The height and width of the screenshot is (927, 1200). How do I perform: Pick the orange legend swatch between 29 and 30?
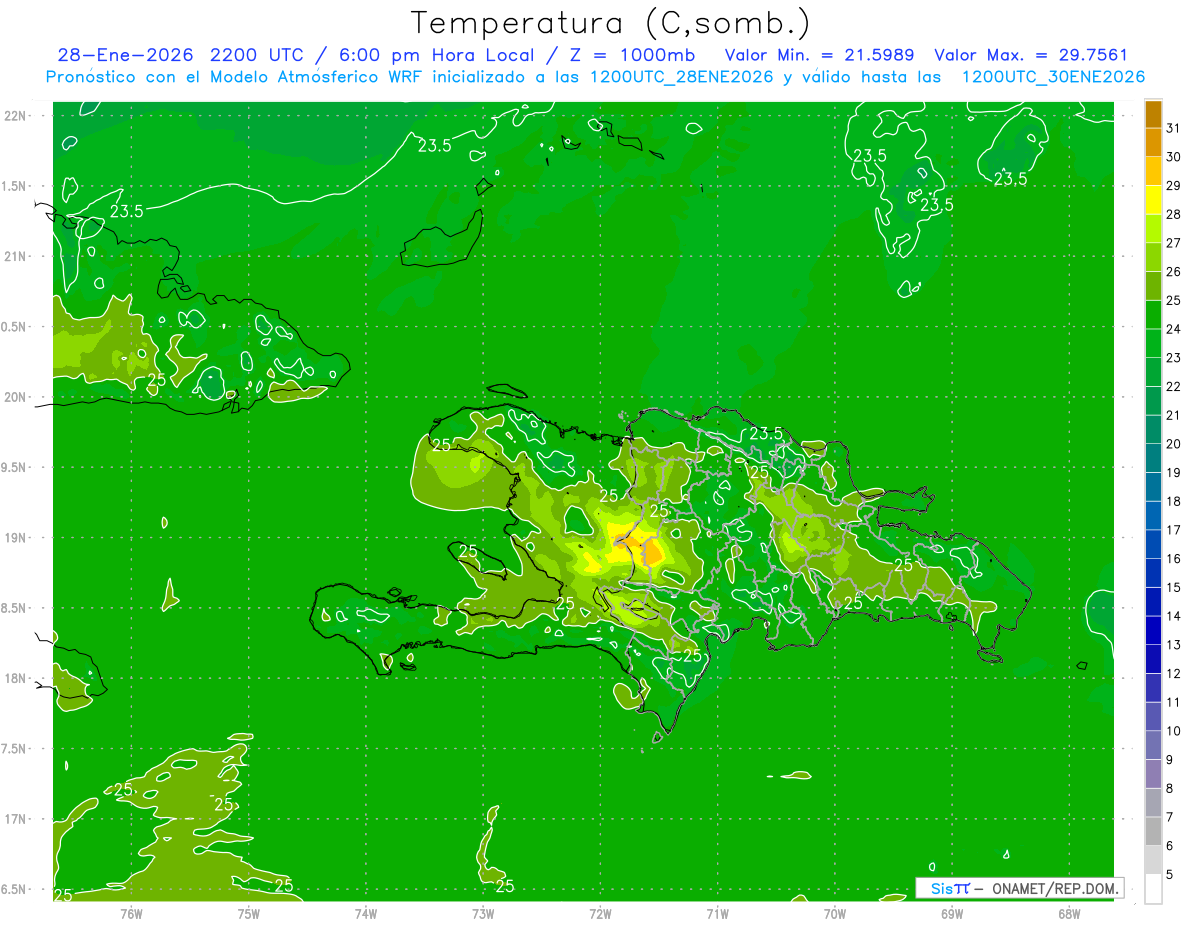[x=1153, y=171]
